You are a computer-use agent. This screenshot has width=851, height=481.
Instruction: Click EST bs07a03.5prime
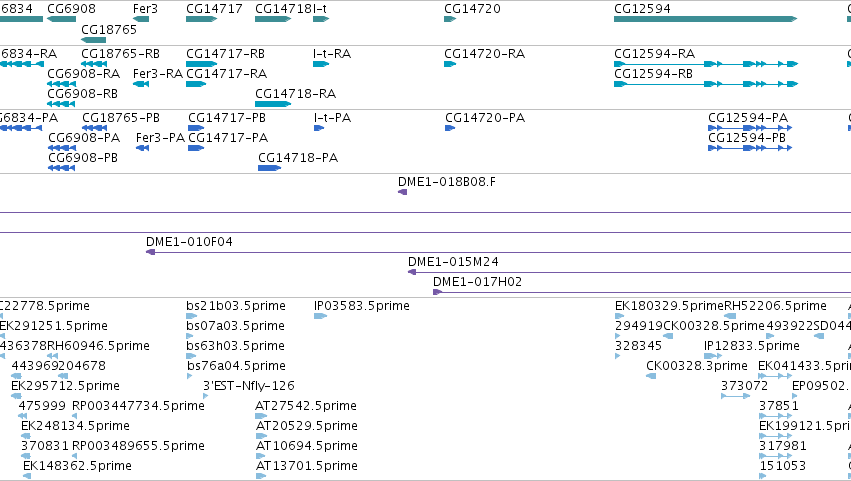pos(235,326)
